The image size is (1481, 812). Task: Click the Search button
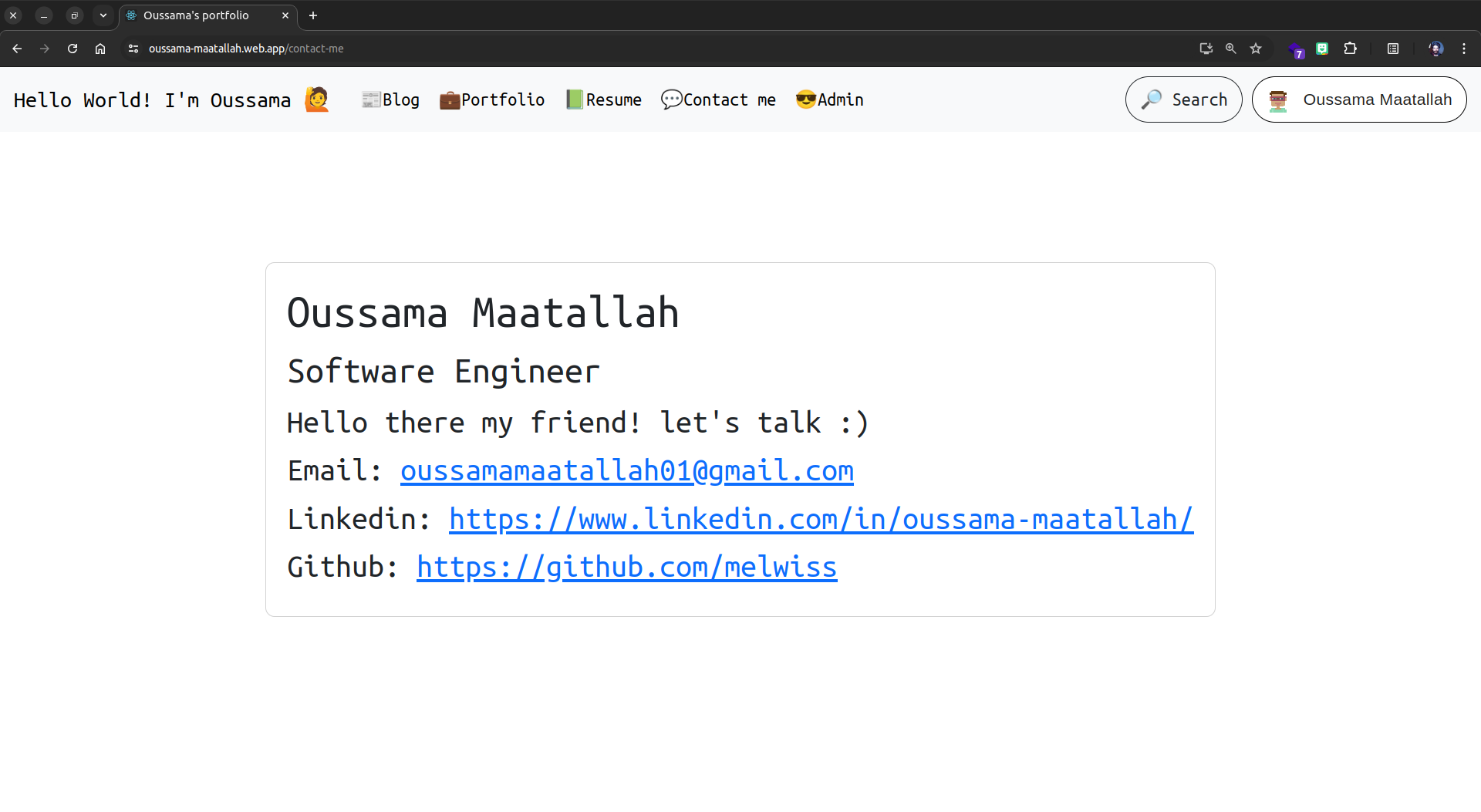1184,99
